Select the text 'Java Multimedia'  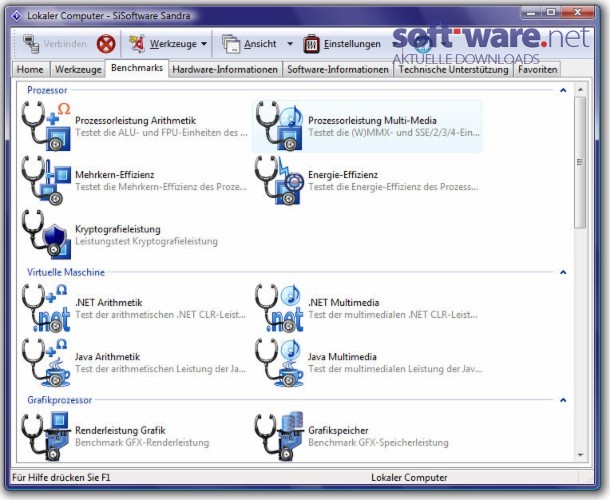342,357
